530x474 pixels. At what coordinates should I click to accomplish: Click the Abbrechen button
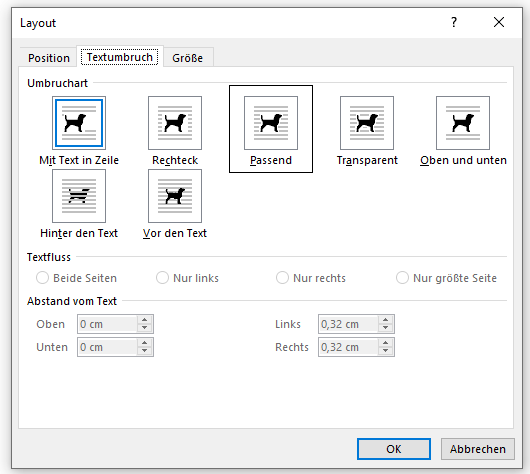pos(478,449)
